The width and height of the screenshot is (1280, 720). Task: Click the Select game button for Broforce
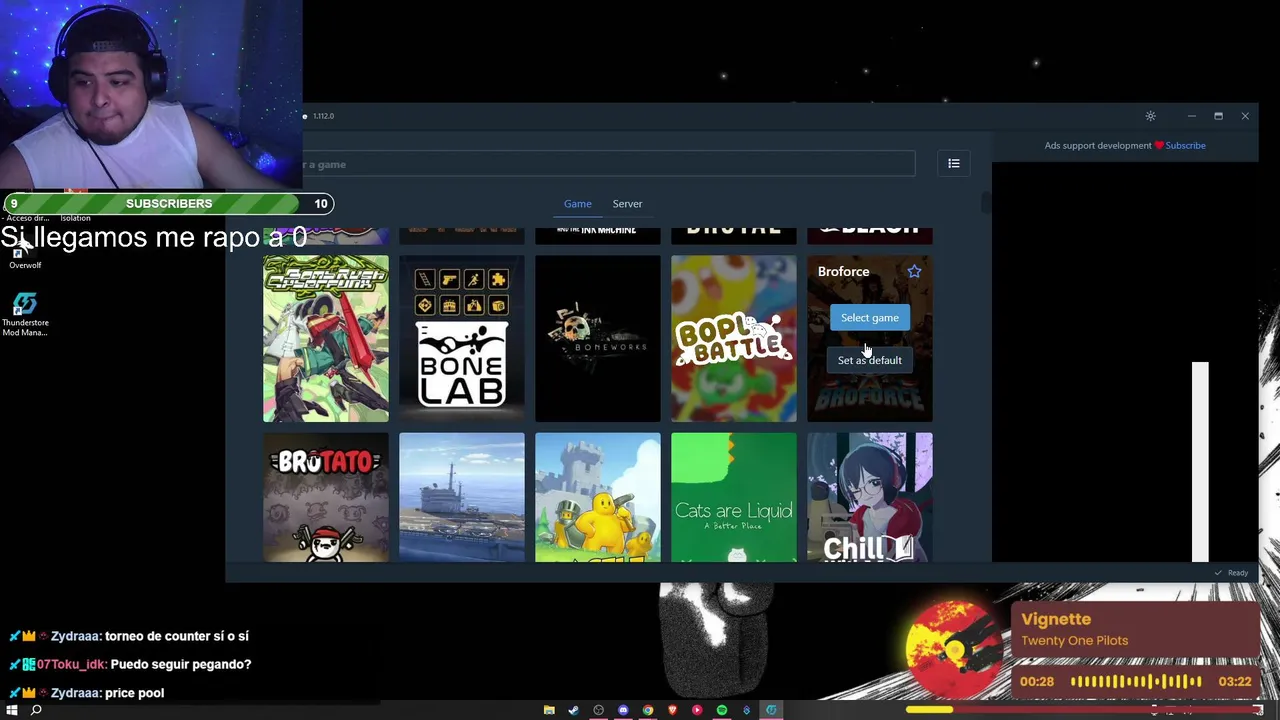(x=869, y=318)
